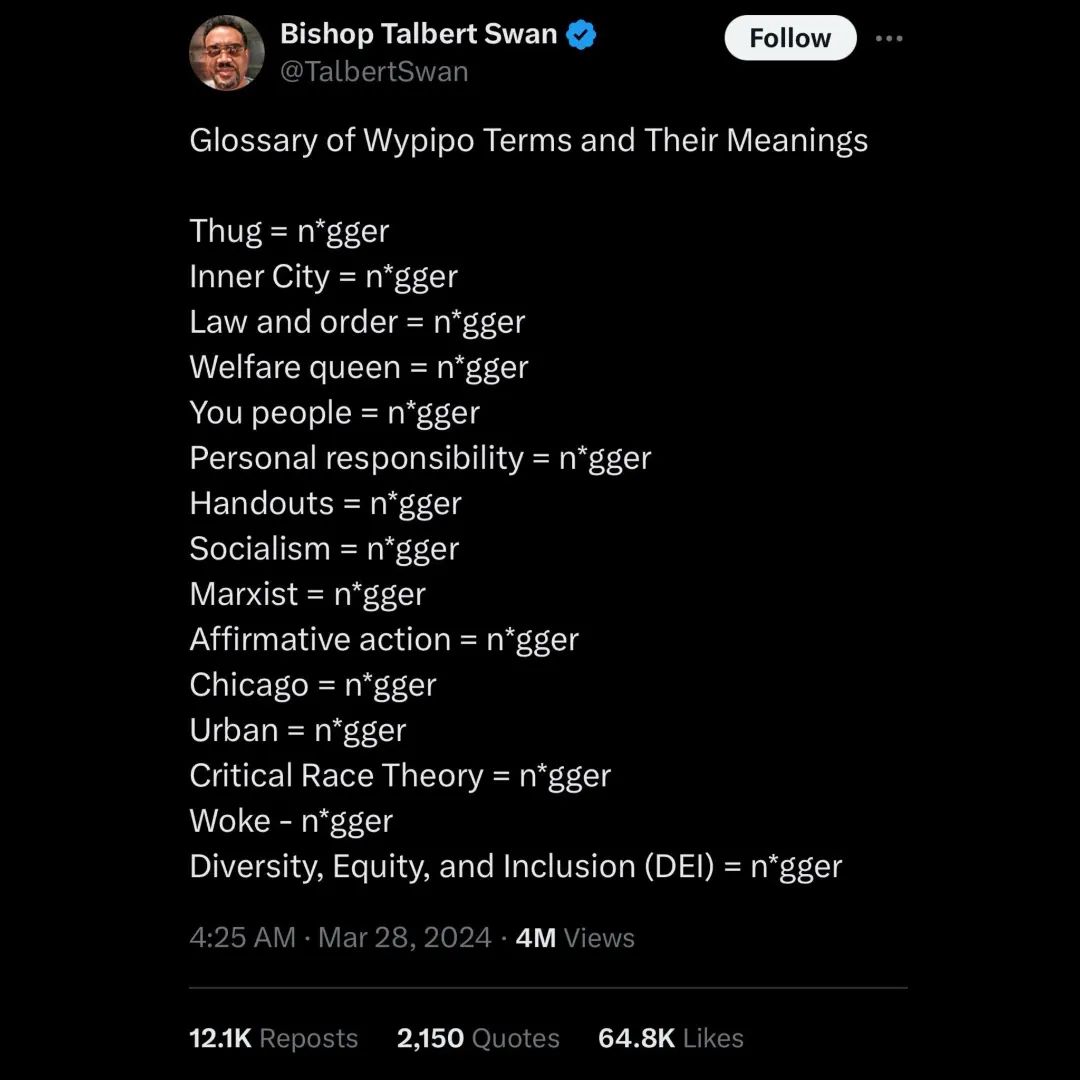
Task: Click the phrase Critical Race Theory
Action: point(336,776)
